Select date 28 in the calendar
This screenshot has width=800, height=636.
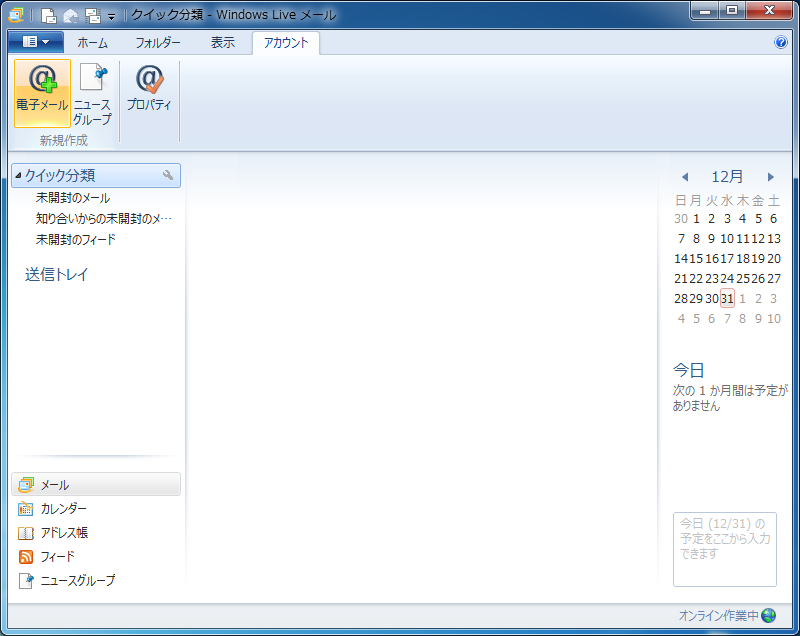[681, 298]
